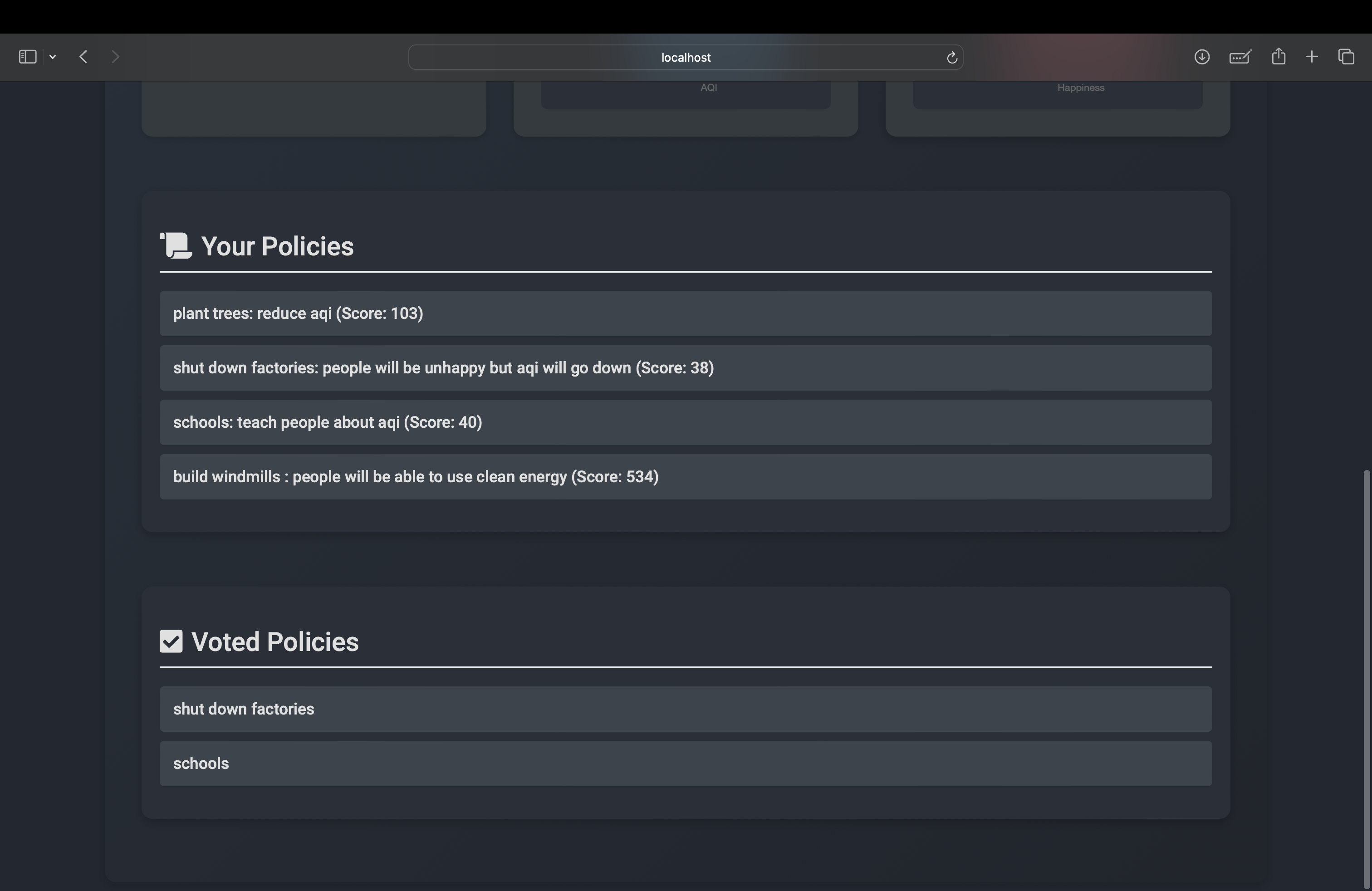Click the voted shut down factories entry
Viewport: 1372px width, 891px height.
(x=686, y=709)
